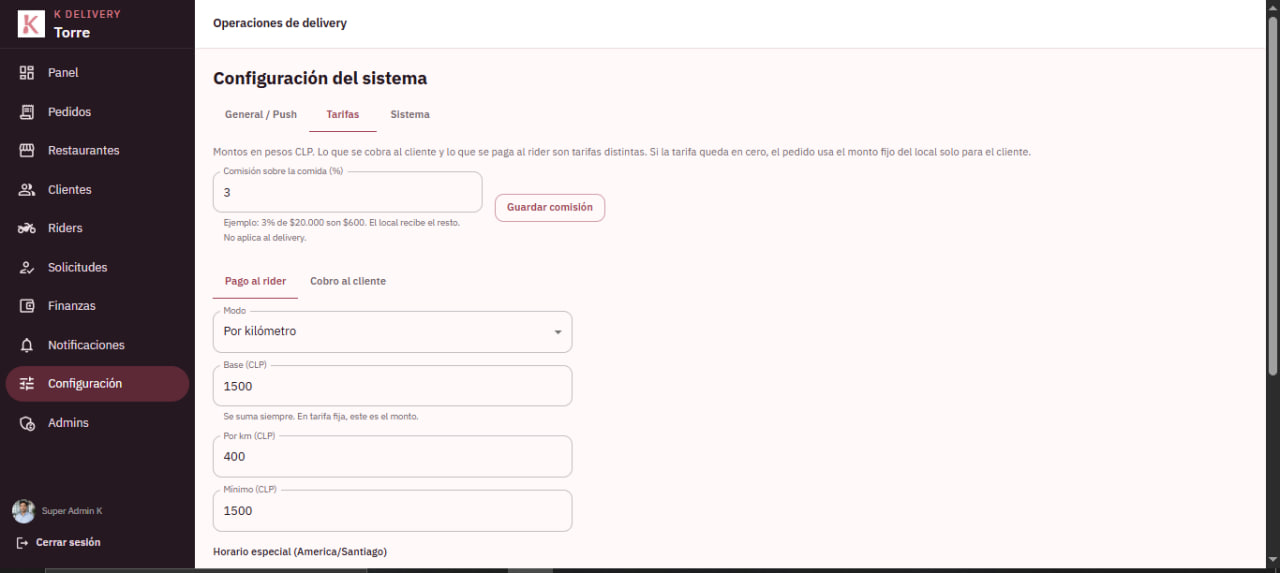Switch to General / Push tab
The width and height of the screenshot is (1280, 573).
(261, 115)
